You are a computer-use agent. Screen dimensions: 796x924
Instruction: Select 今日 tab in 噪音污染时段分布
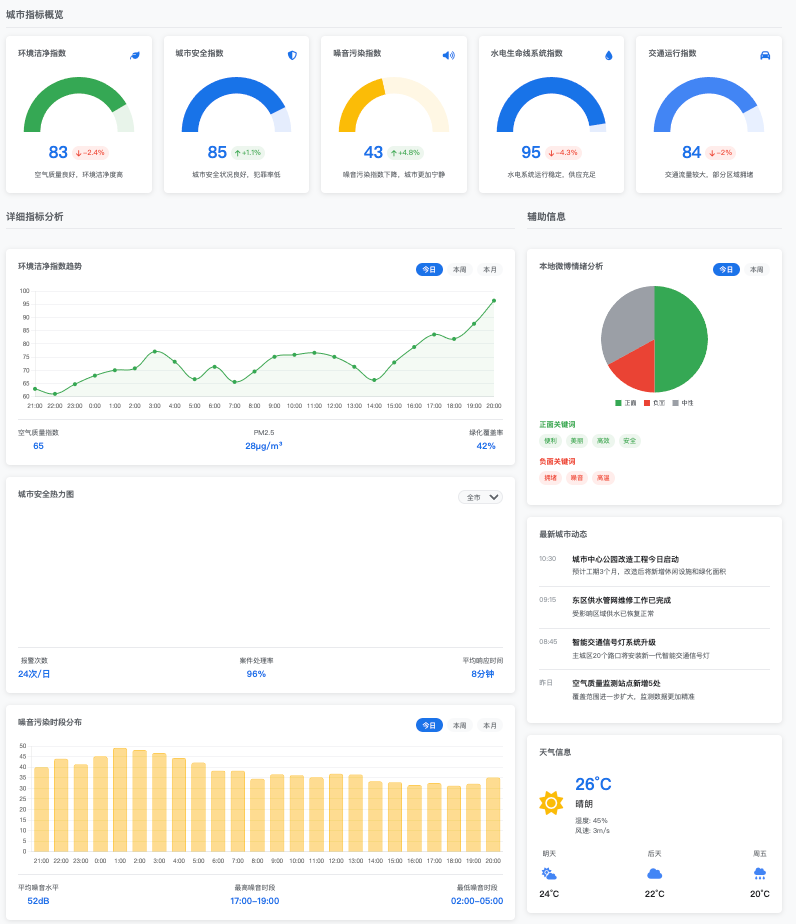(429, 725)
